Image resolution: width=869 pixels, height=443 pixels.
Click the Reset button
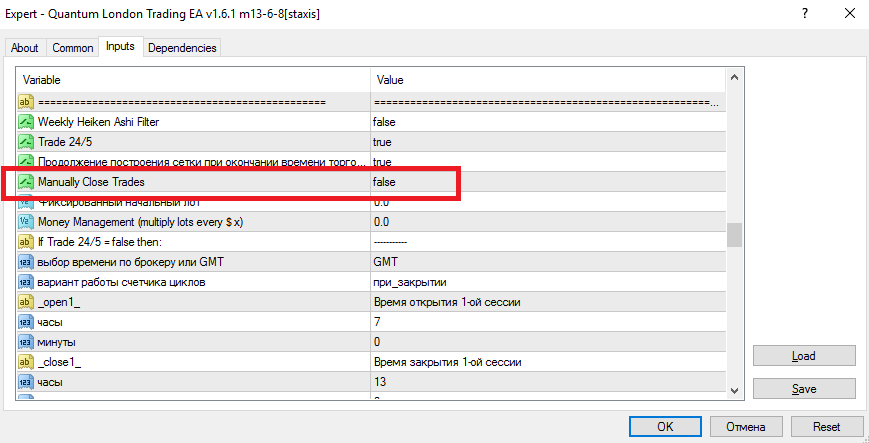pos(826,427)
